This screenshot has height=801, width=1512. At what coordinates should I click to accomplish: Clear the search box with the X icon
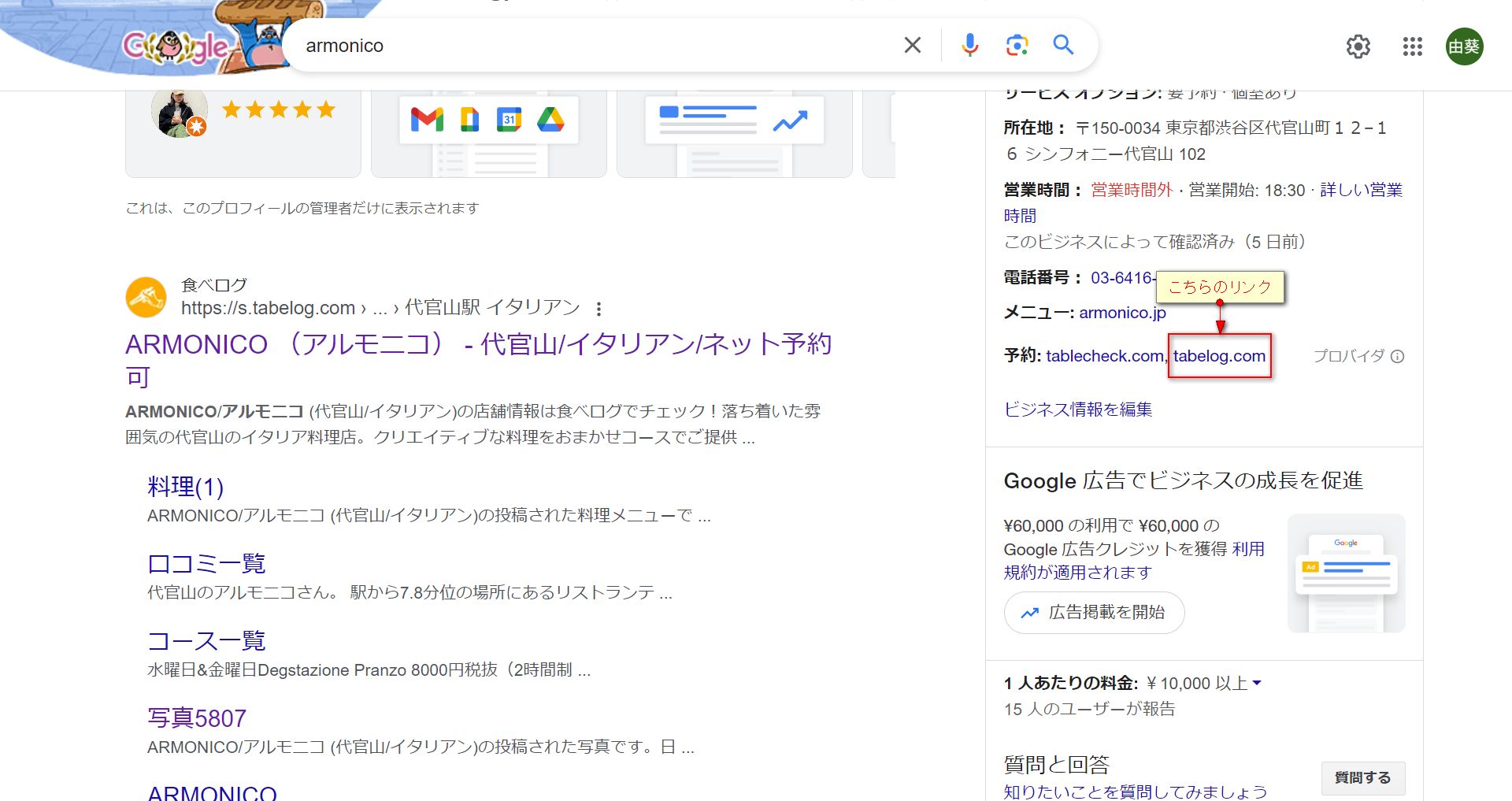point(912,46)
